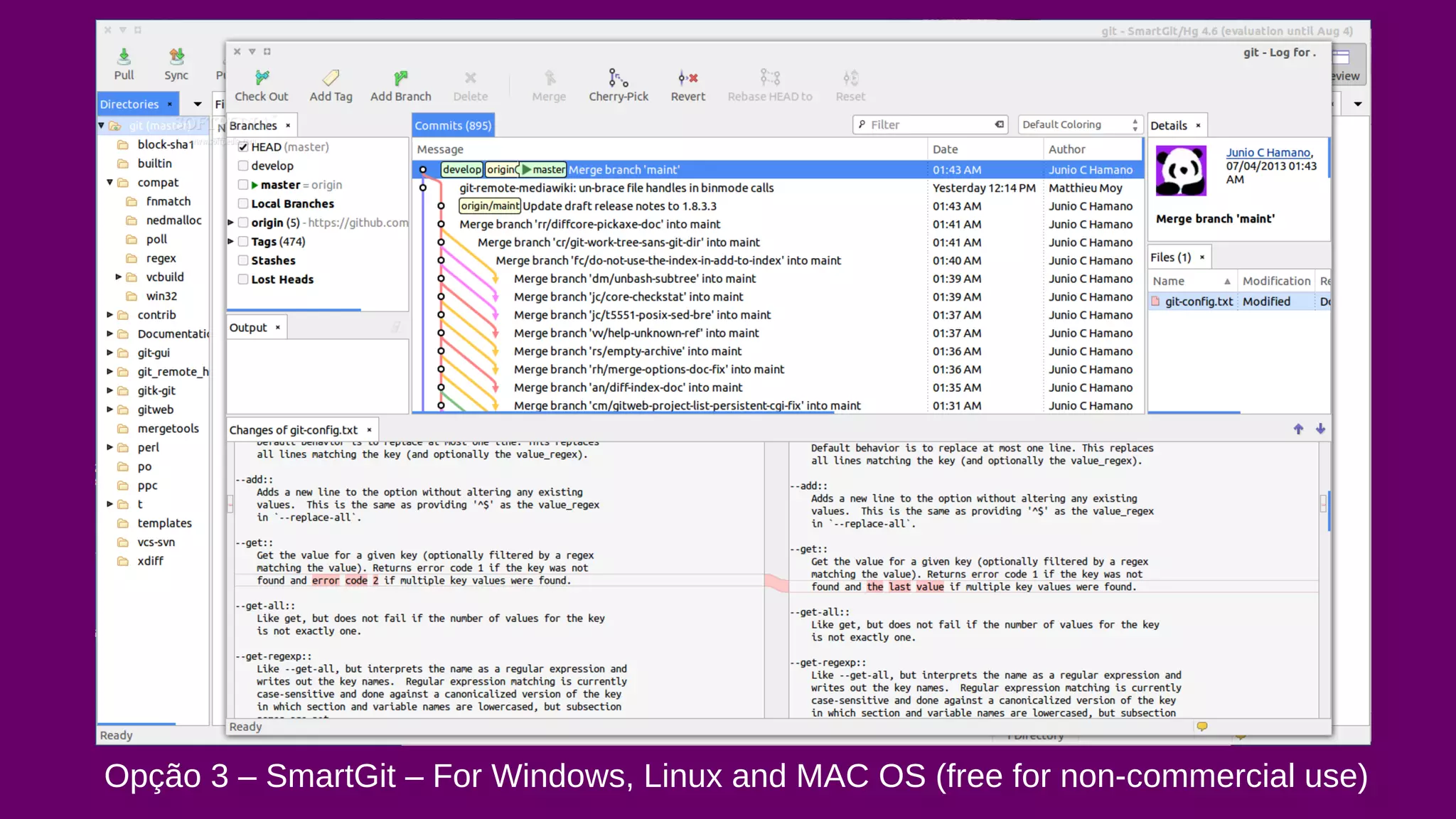The width and height of the screenshot is (1456, 819).
Task: Expand the Tags (474) node
Action: point(231,242)
